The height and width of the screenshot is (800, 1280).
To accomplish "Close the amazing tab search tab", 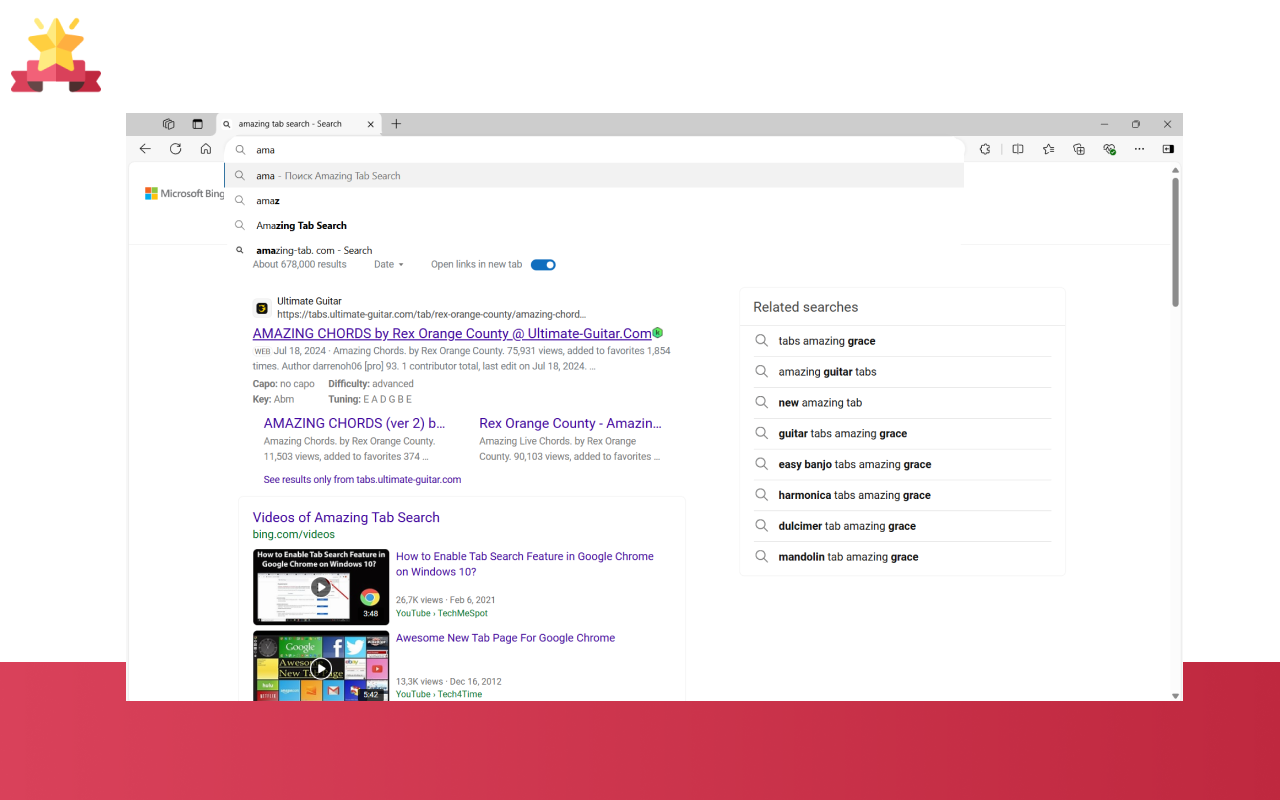I will click(371, 124).
